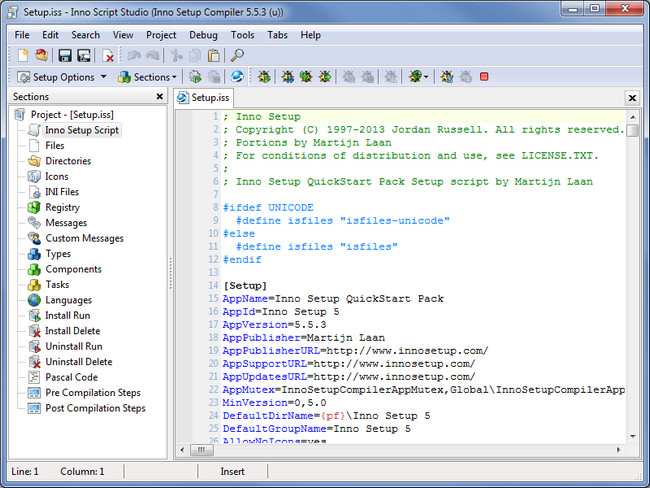Viewport: 650px width, 488px height.
Task: Click the Undo toolbar arrow
Action: [x=133, y=55]
